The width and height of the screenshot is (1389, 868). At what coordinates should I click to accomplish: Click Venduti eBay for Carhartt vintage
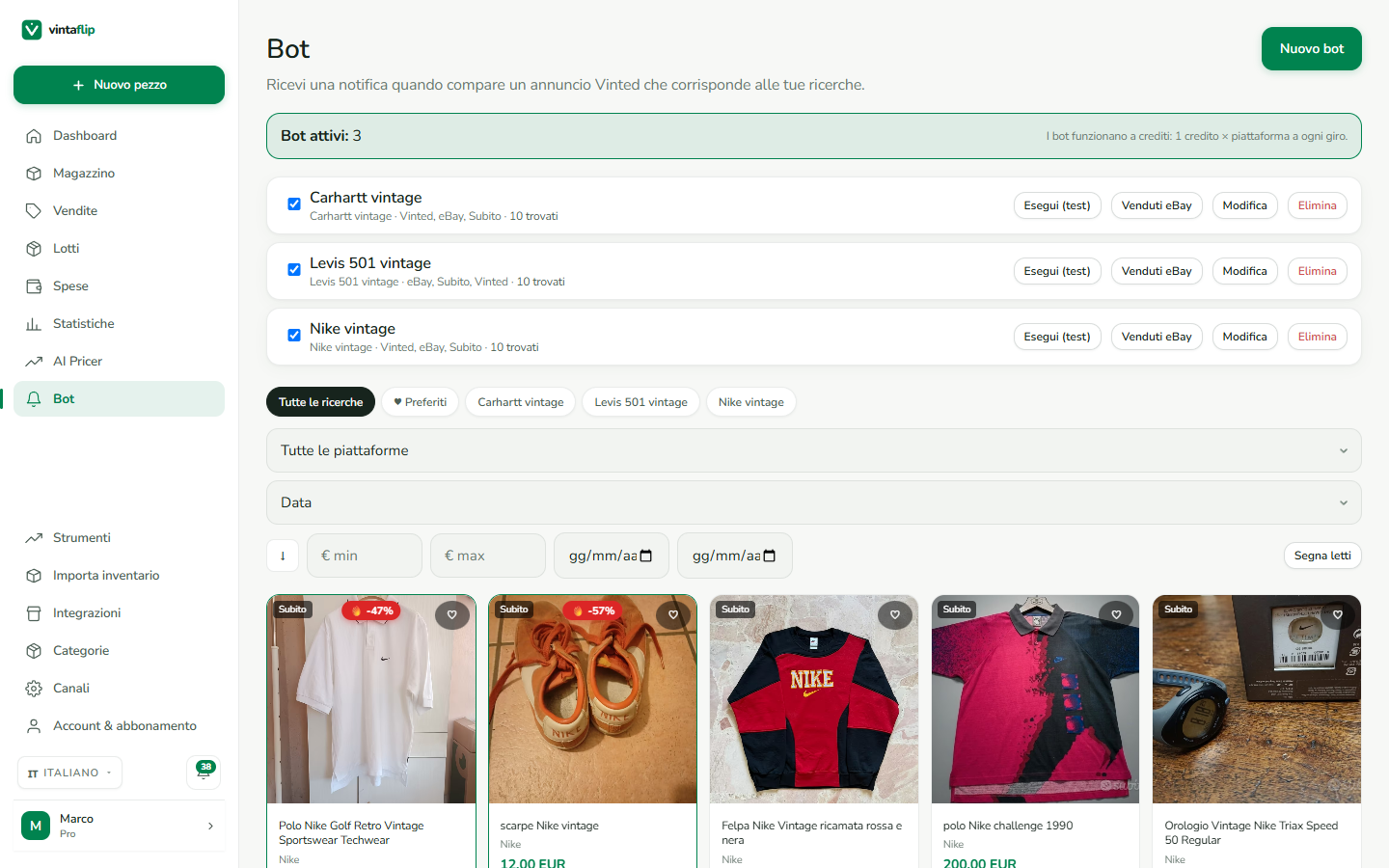pyautogui.click(x=1157, y=205)
